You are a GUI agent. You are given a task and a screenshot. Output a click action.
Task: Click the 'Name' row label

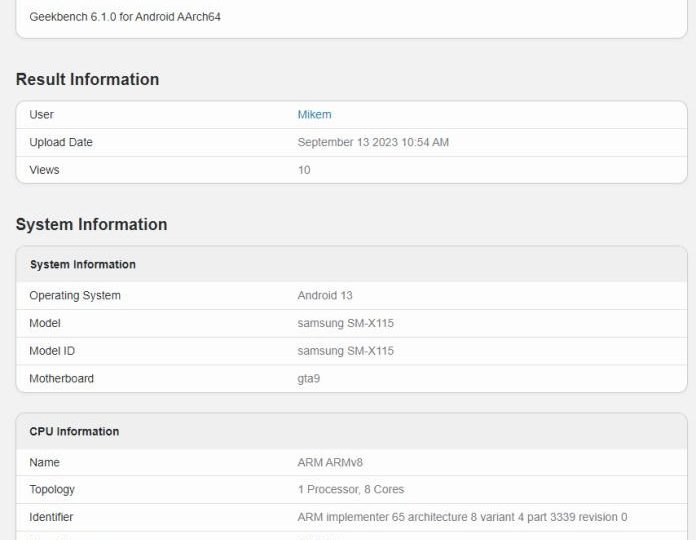44,462
